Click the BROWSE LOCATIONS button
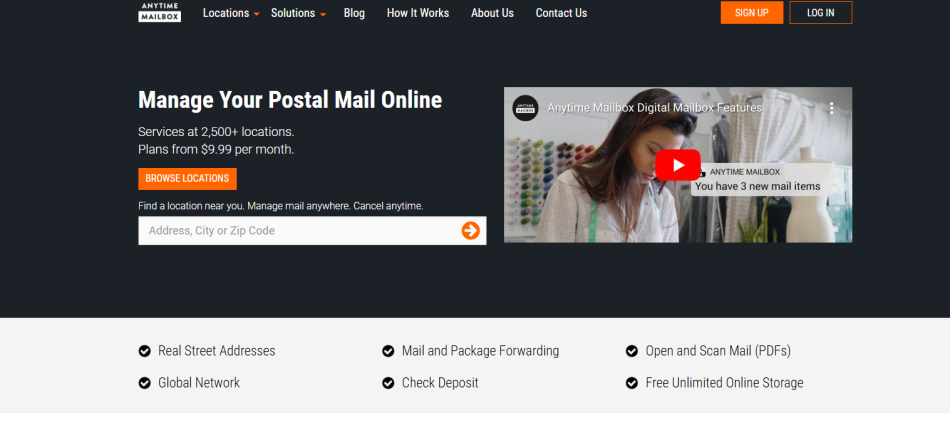 [x=187, y=179]
